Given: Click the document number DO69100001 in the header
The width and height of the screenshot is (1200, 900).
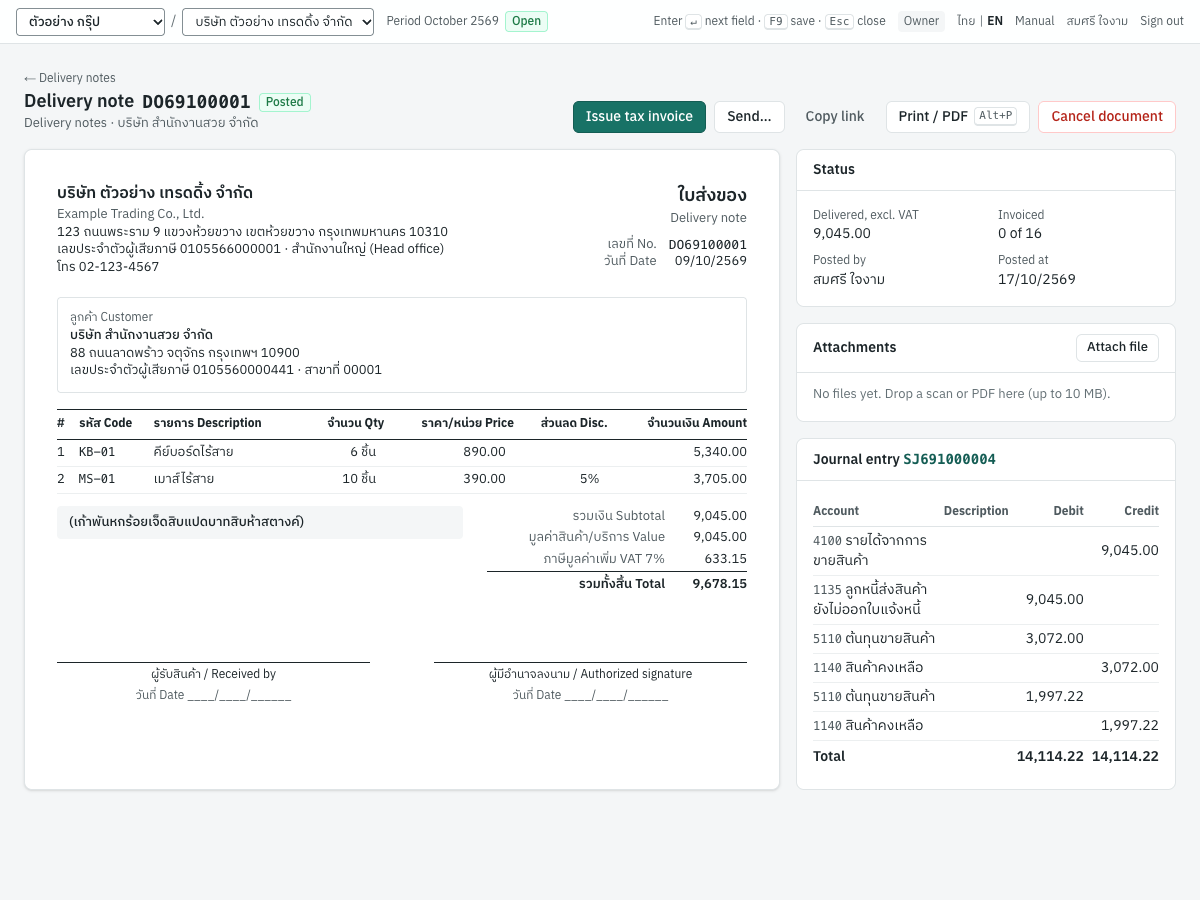Looking at the screenshot, I should (x=196, y=102).
